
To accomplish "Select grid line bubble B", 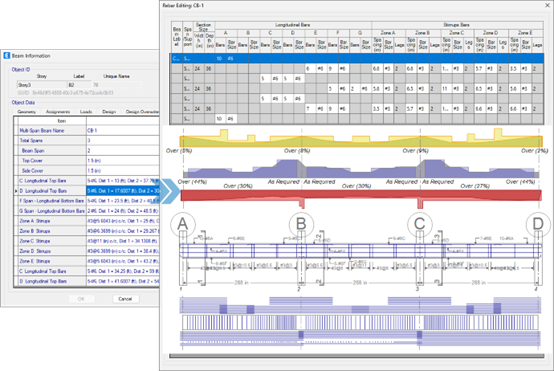I will tap(301, 224).
